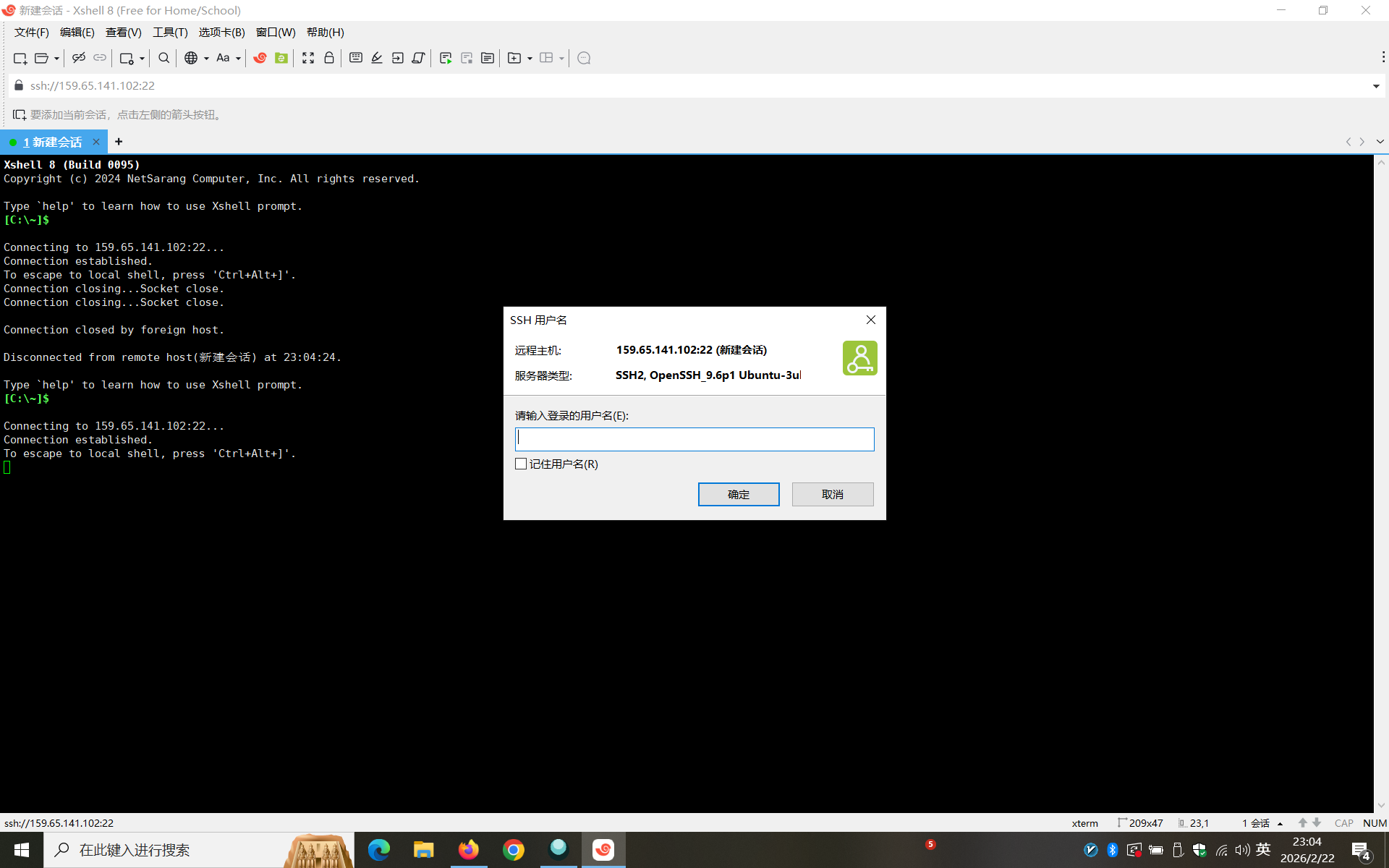This screenshot has height=868, width=1389.
Task: Open the font Aa dropdown arrow
Action: (x=238, y=59)
